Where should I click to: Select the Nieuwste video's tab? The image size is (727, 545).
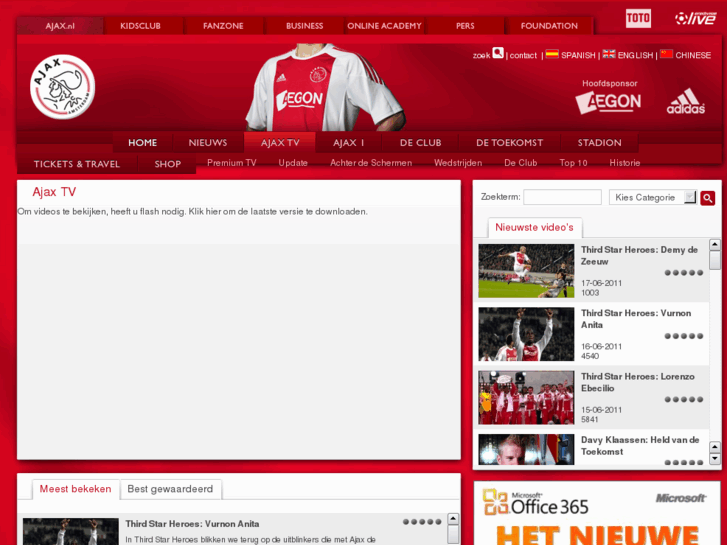point(535,227)
